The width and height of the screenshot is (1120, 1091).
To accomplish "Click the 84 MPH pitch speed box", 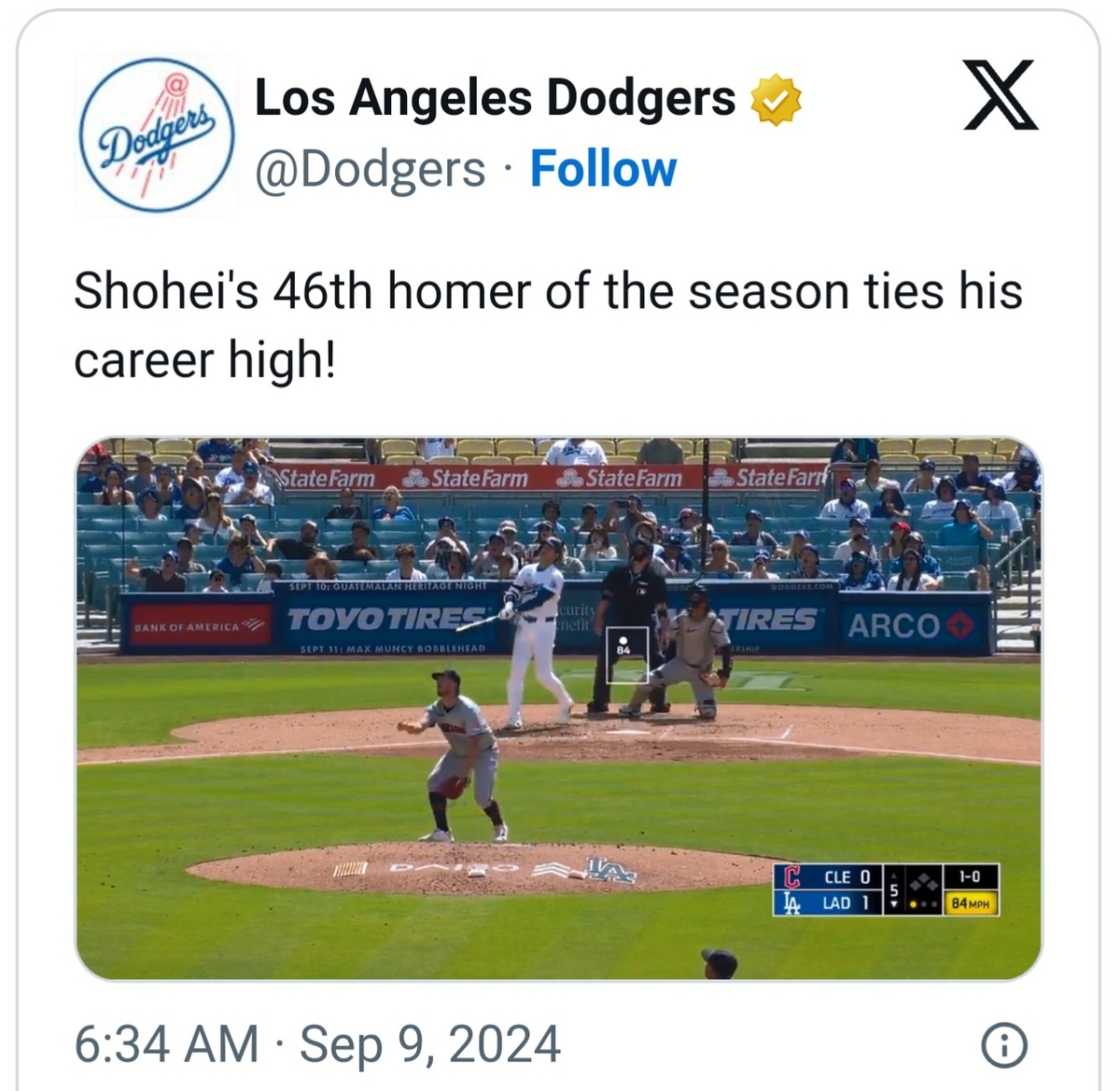I will coord(972,903).
